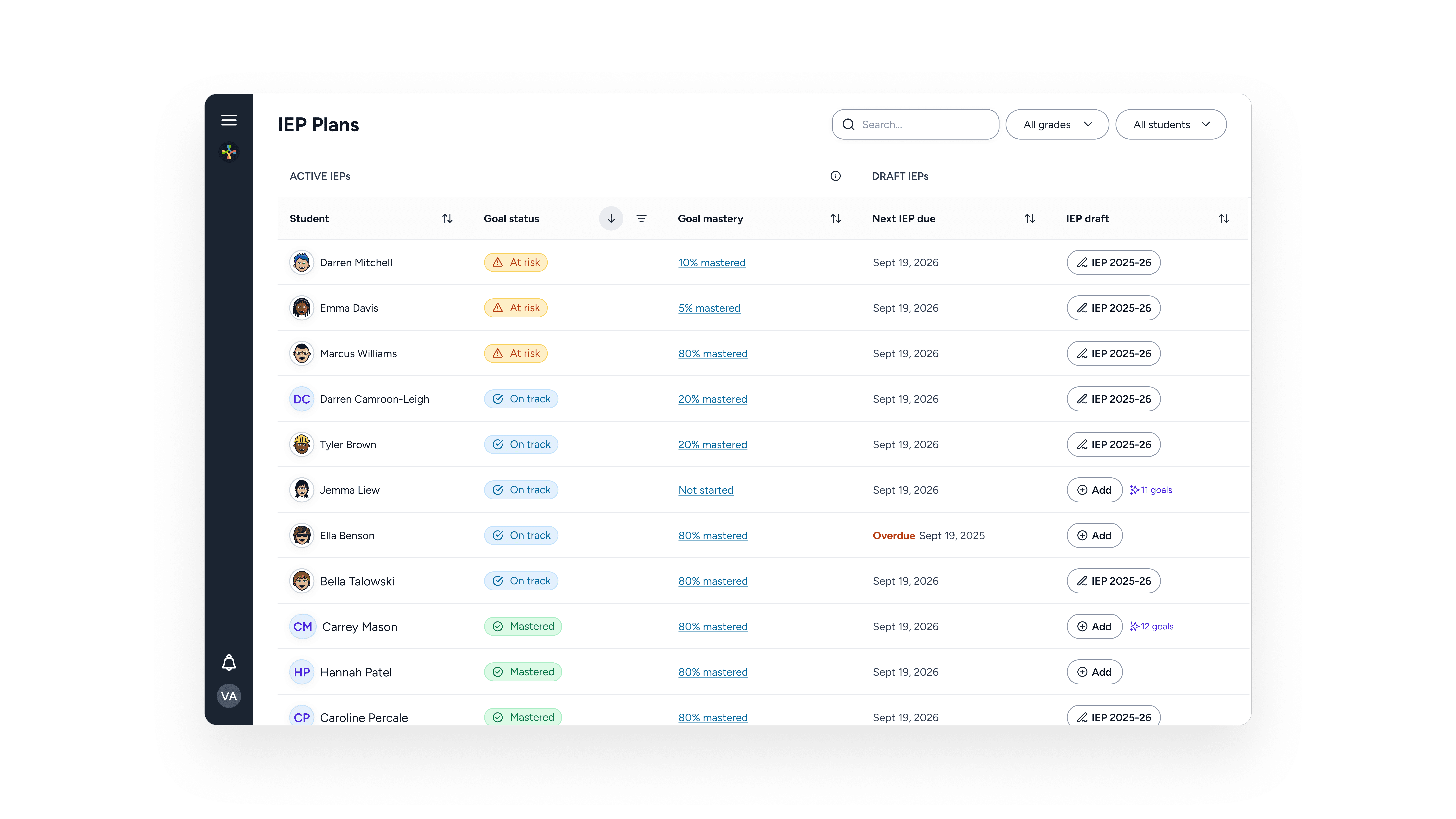Toggle sort order for Goal mastery

835,219
